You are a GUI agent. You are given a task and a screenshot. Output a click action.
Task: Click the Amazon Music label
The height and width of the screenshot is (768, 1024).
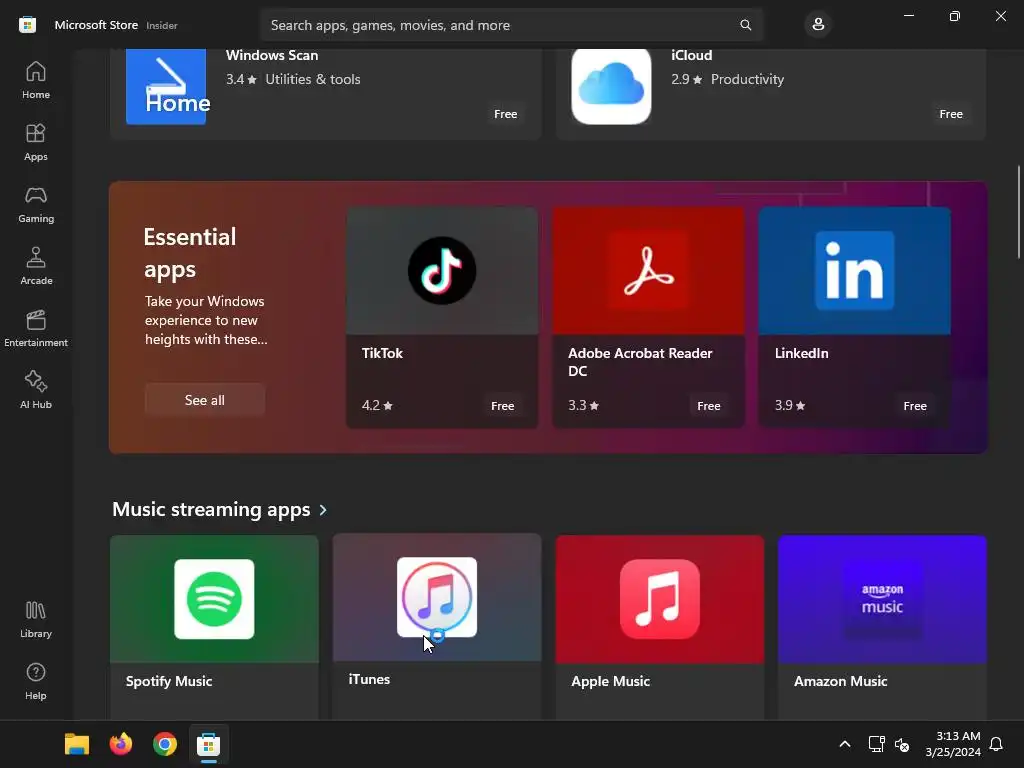point(840,681)
